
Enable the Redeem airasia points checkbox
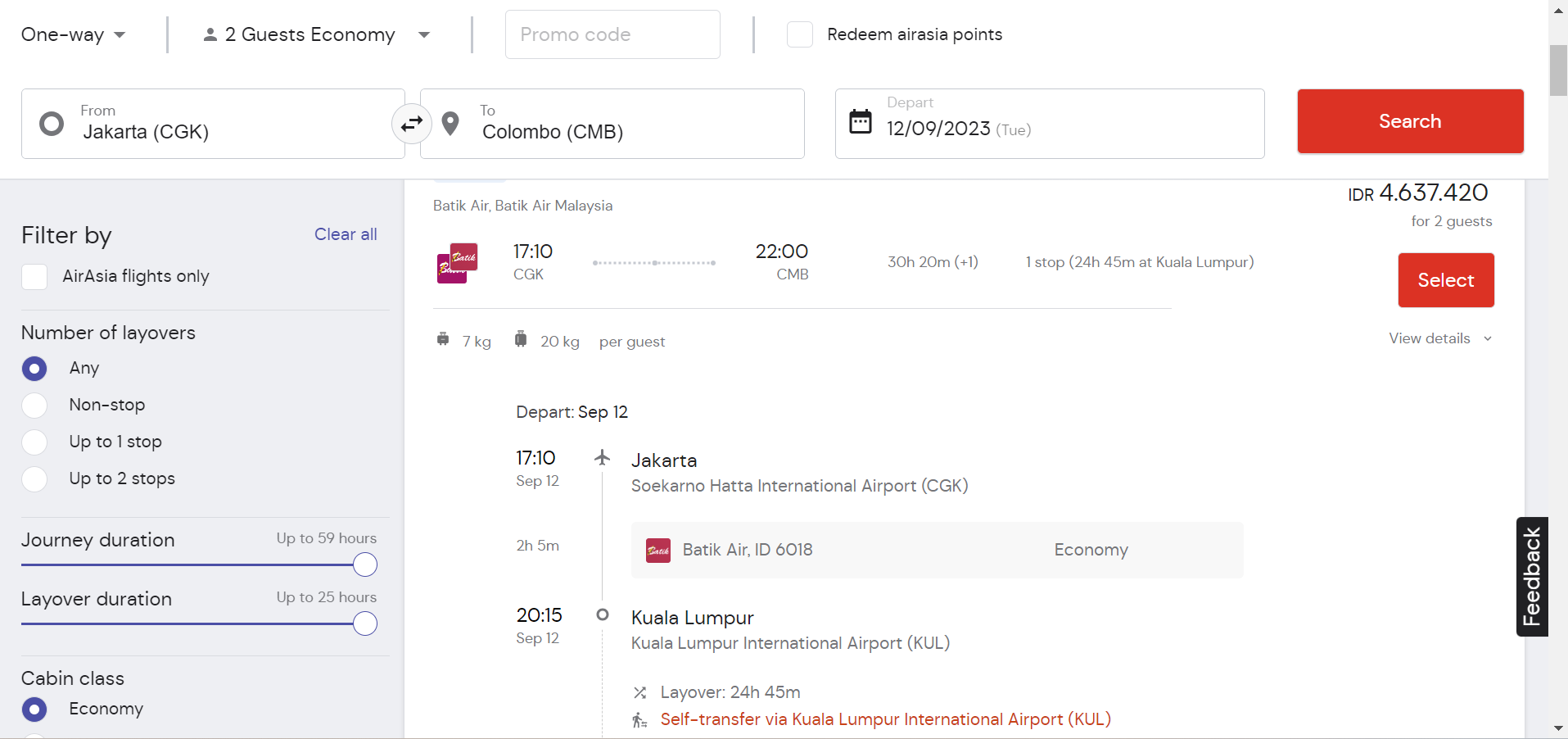800,34
